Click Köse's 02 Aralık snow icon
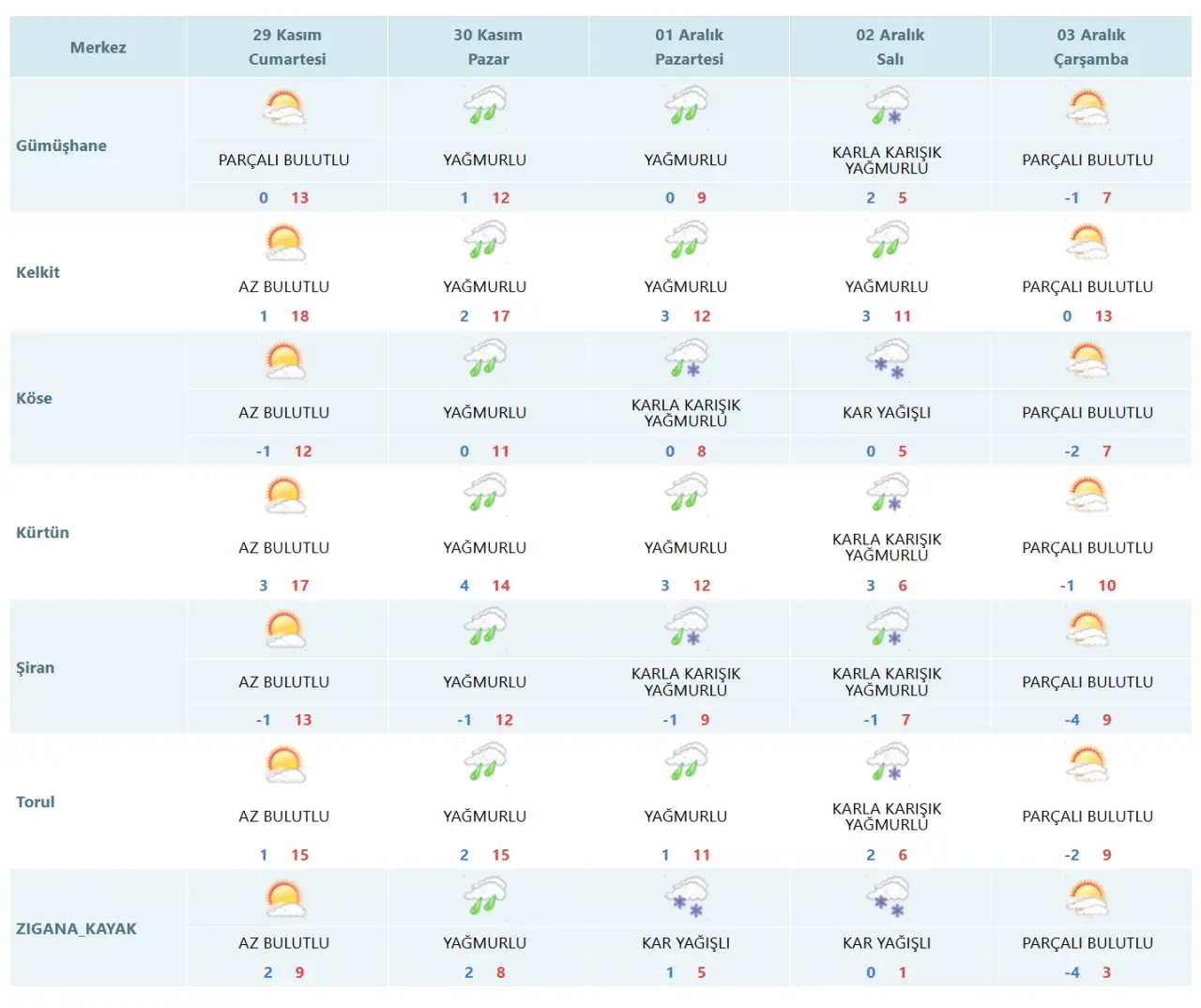This screenshot has width=1201, height=1008. 888,359
